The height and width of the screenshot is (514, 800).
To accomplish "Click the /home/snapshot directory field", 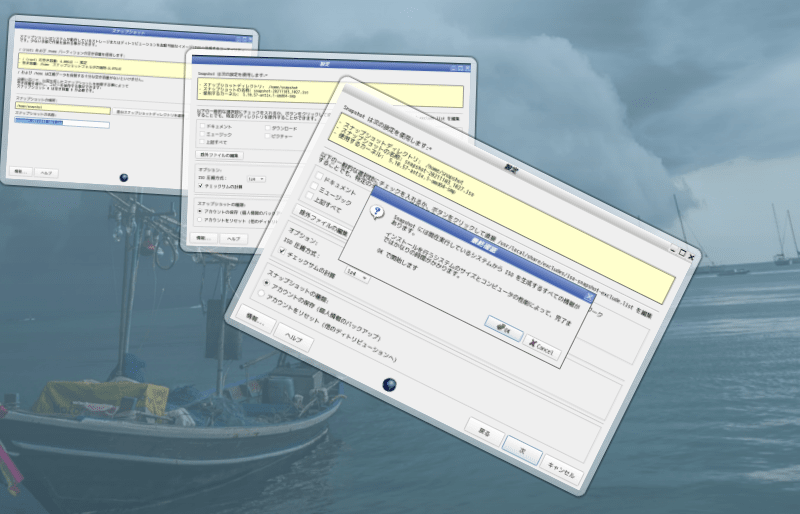I will point(63,108).
